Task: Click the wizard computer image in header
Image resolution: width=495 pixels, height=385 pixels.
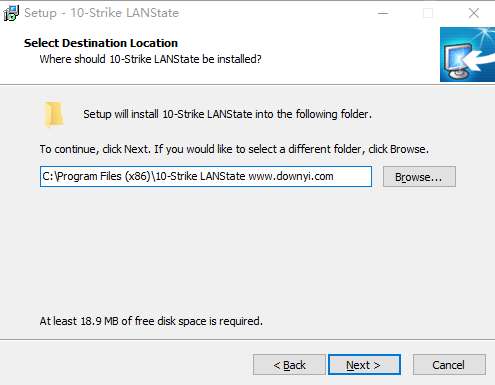Action: (467, 55)
